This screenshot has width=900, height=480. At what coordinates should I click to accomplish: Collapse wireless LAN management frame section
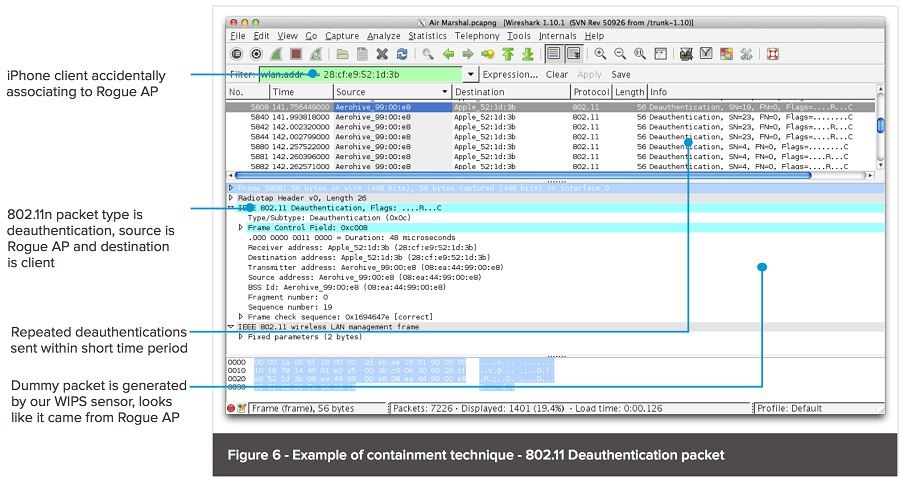tap(231, 327)
